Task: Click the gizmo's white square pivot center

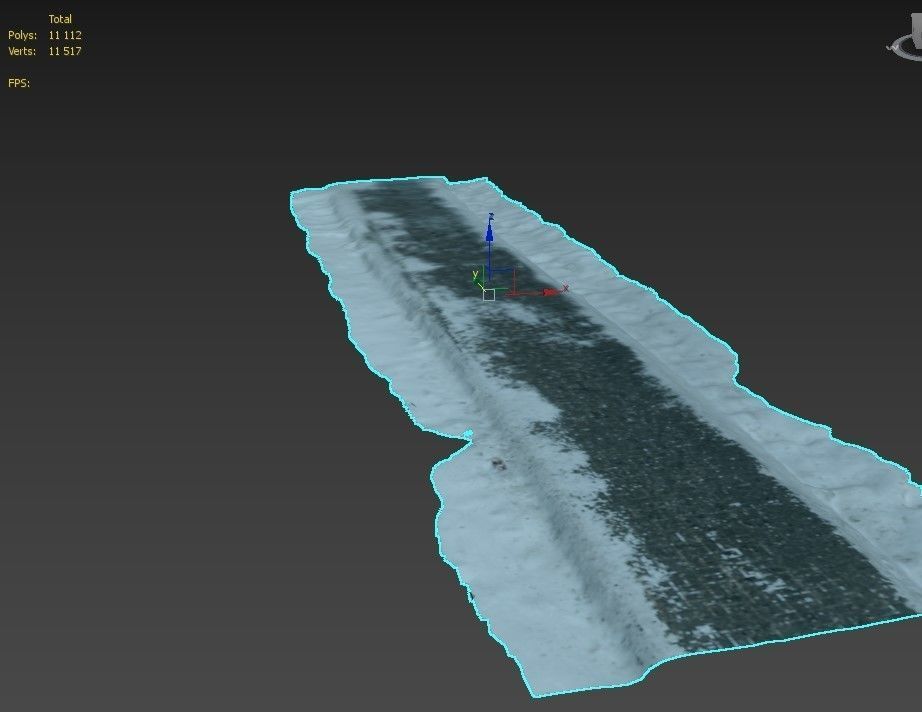Action: click(489, 295)
